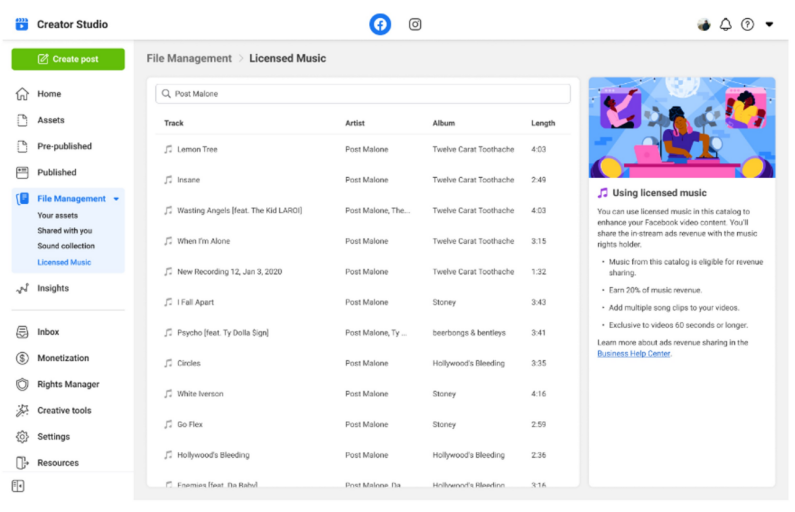Click the Insights graph icon
Viewport: 795px width, 512px height.
pyautogui.click(x=22, y=288)
